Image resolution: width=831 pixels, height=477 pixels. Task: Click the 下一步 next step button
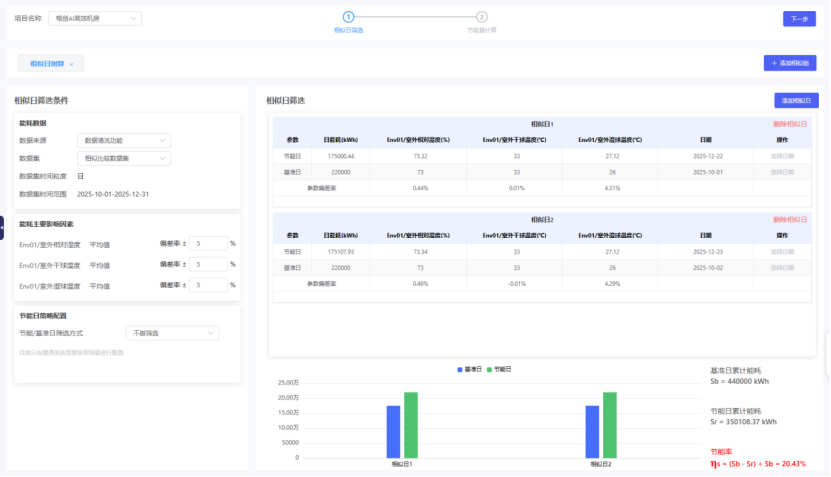(799, 19)
